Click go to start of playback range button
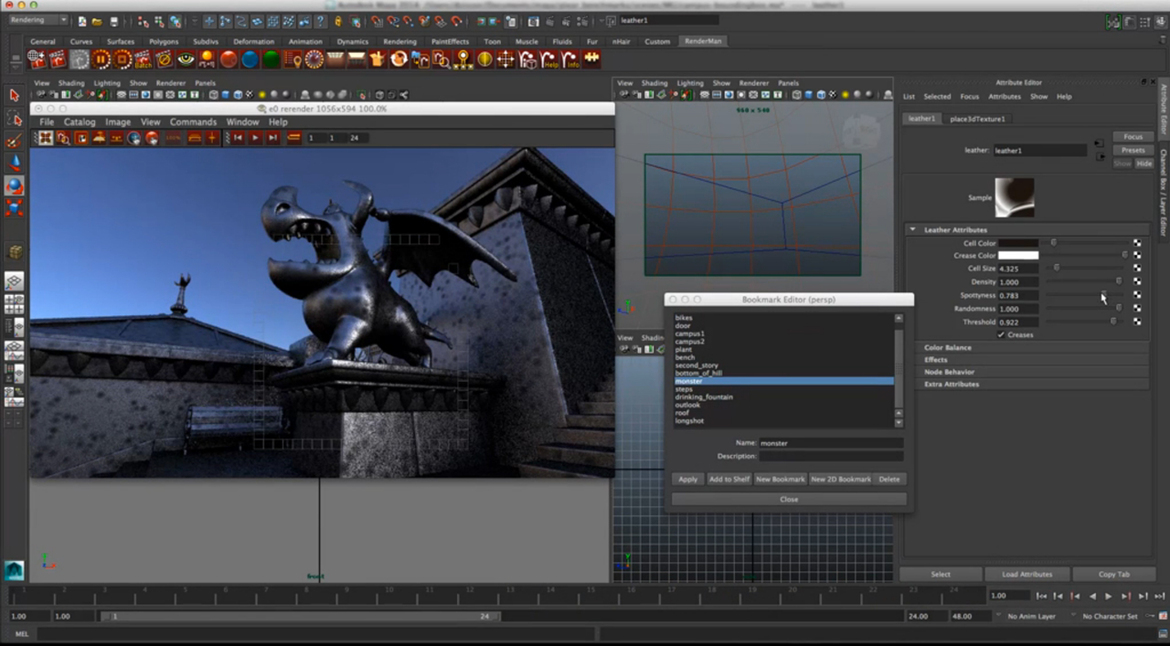Viewport: 1170px width, 646px height. [1041, 596]
